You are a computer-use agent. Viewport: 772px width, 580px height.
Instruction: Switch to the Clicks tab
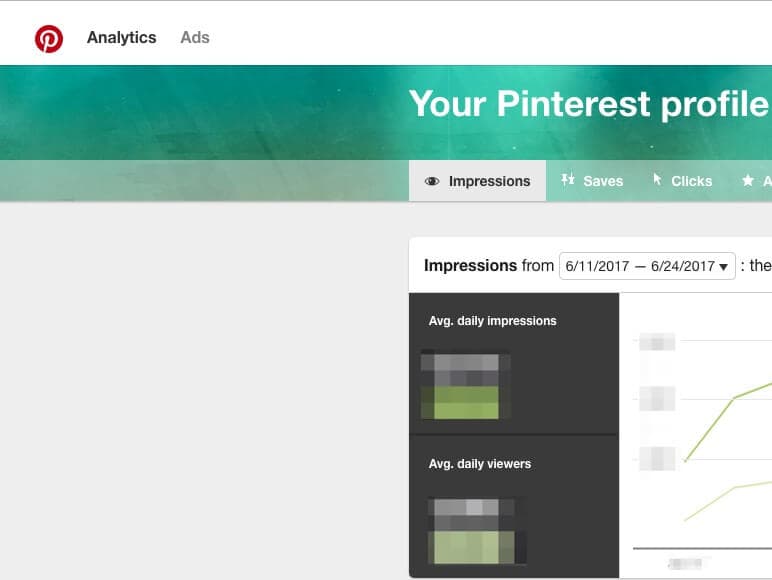683,181
